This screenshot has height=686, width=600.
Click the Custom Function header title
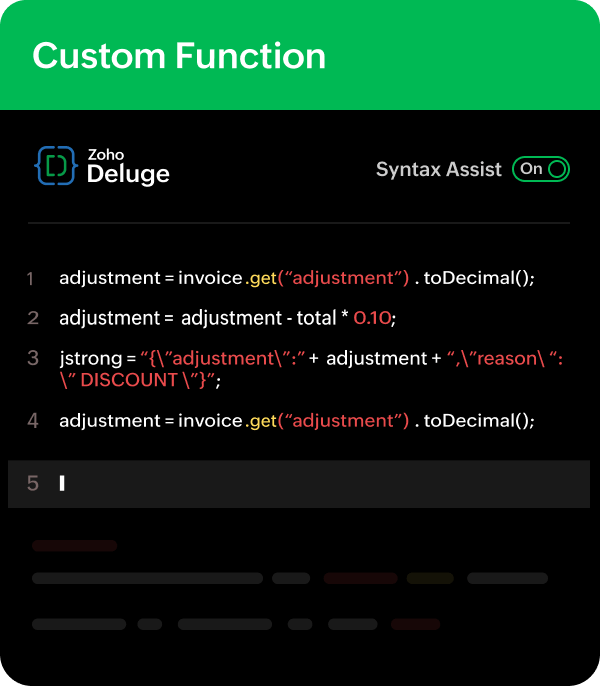179,56
